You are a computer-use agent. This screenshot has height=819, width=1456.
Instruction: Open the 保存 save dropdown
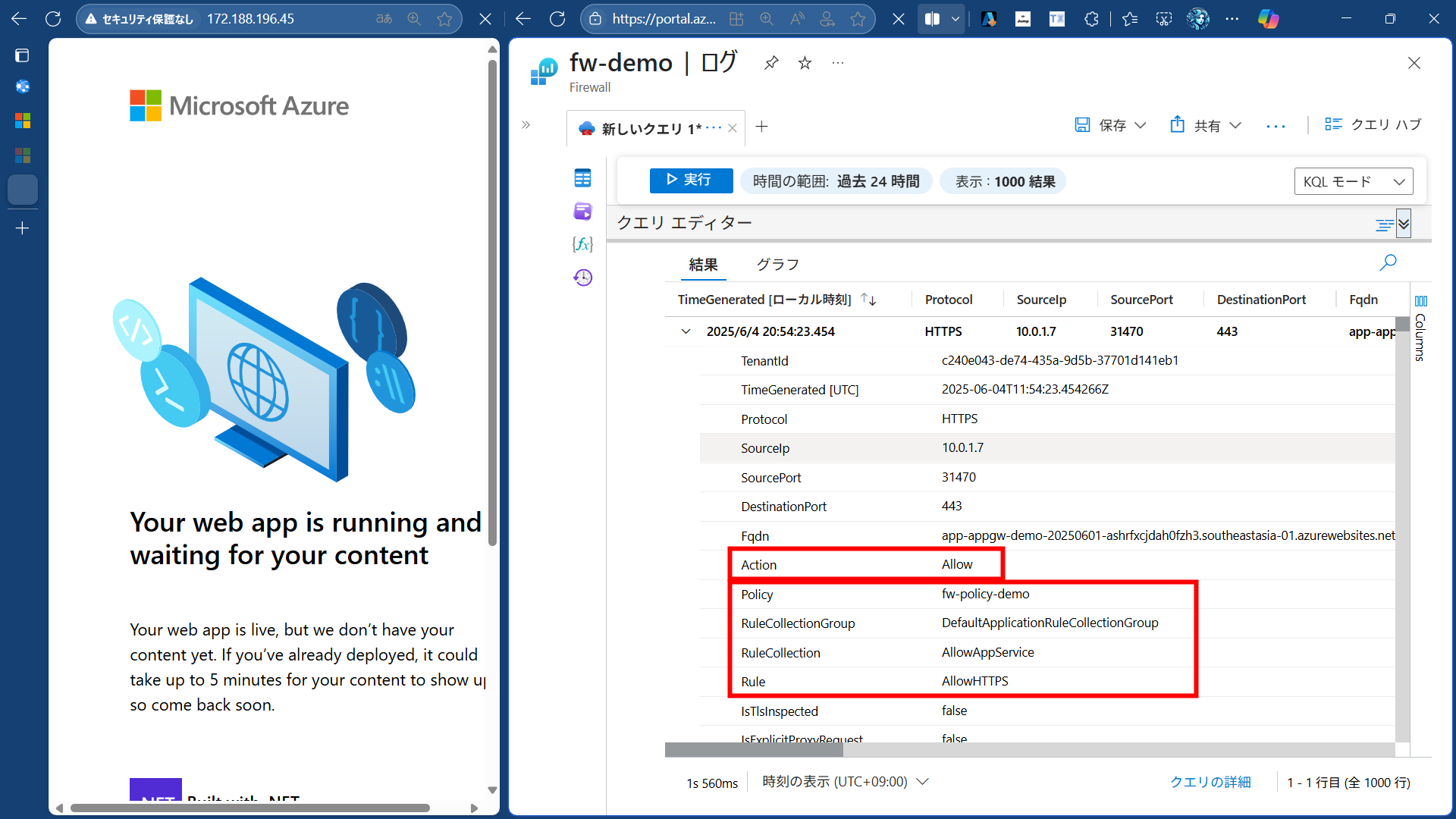coord(1110,125)
